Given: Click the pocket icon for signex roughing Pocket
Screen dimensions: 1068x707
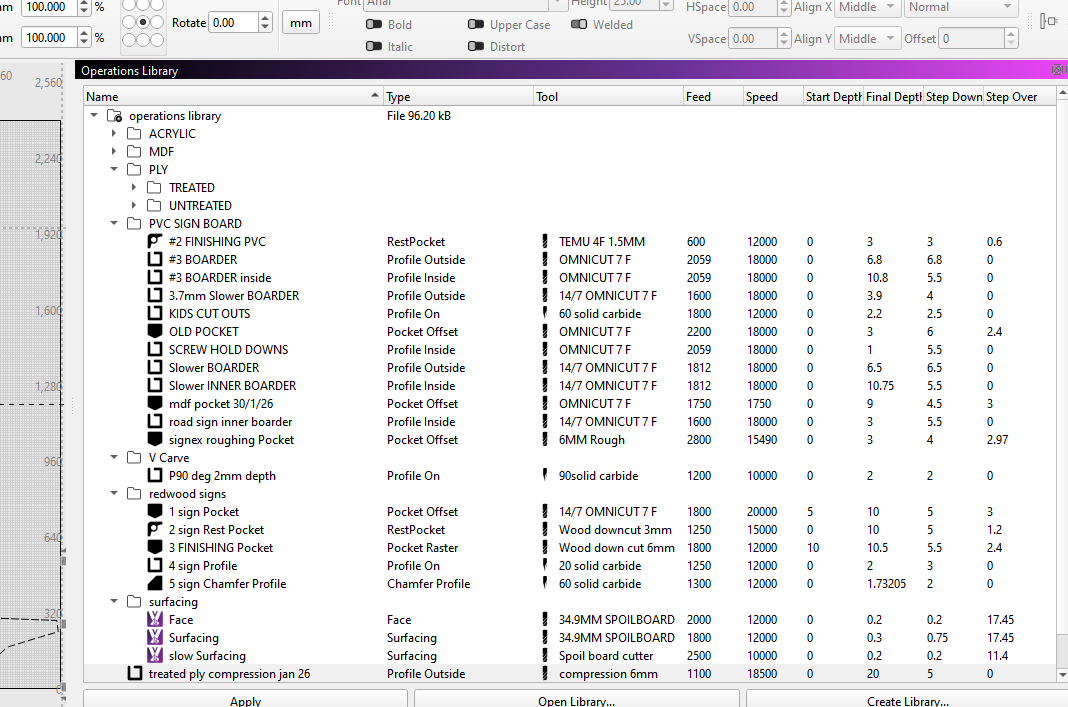Looking at the screenshot, I should (154, 440).
